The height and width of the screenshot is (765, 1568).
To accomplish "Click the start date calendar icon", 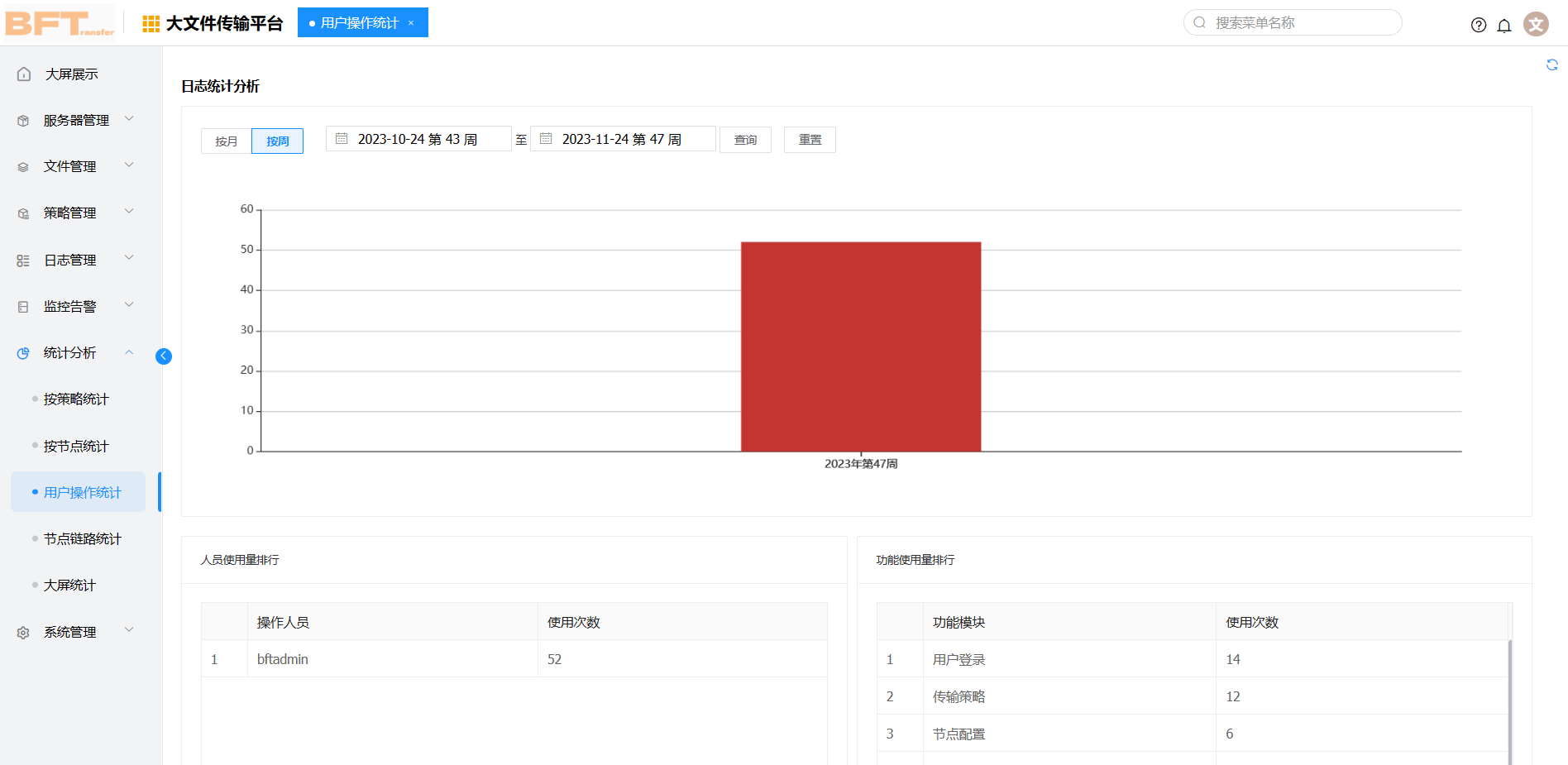I will pyautogui.click(x=342, y=139).
